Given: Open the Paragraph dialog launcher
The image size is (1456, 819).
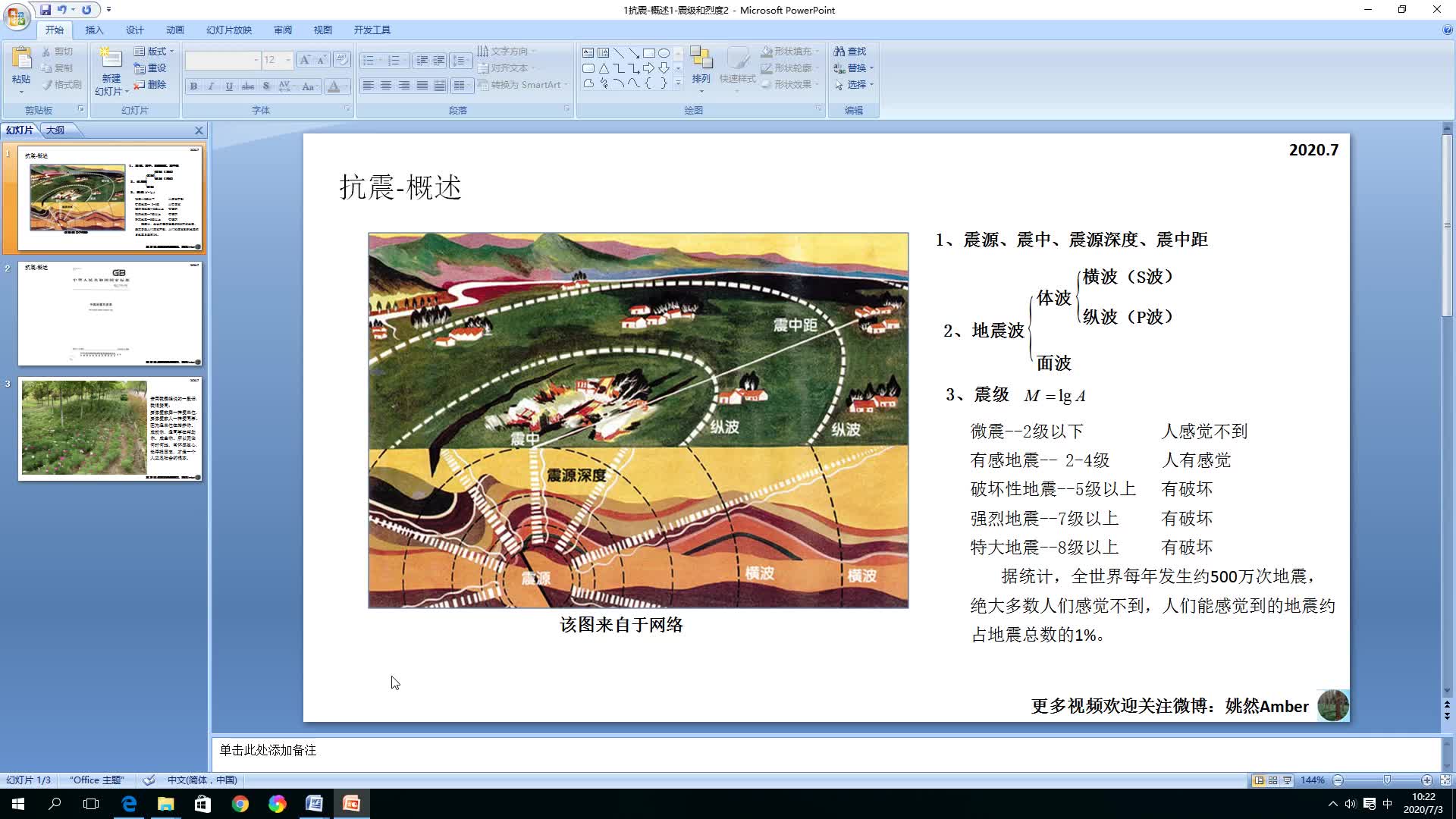Looking at the screenshot, I should pos(566,110).
